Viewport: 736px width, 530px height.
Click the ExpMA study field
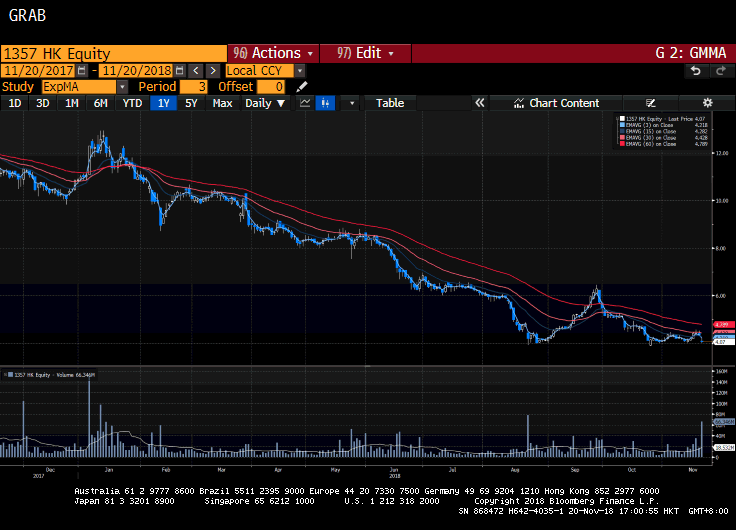(79, 87)
